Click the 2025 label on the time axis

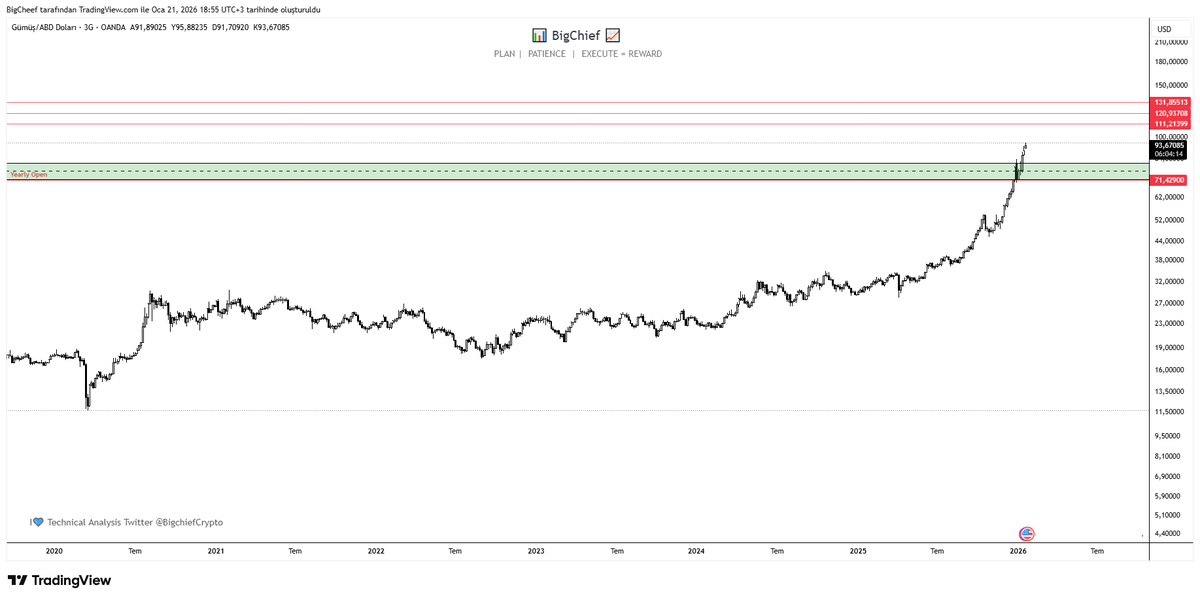click(x=857, y=551)
